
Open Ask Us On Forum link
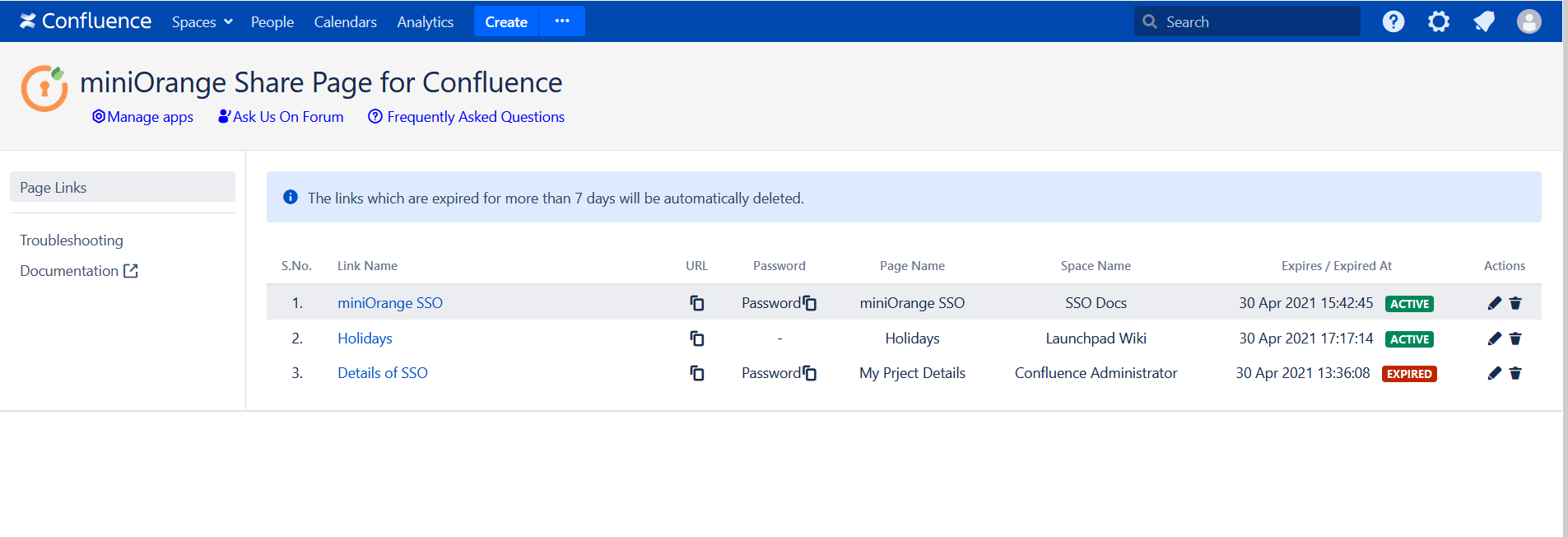pyautogui.click(x=281, y=117)
